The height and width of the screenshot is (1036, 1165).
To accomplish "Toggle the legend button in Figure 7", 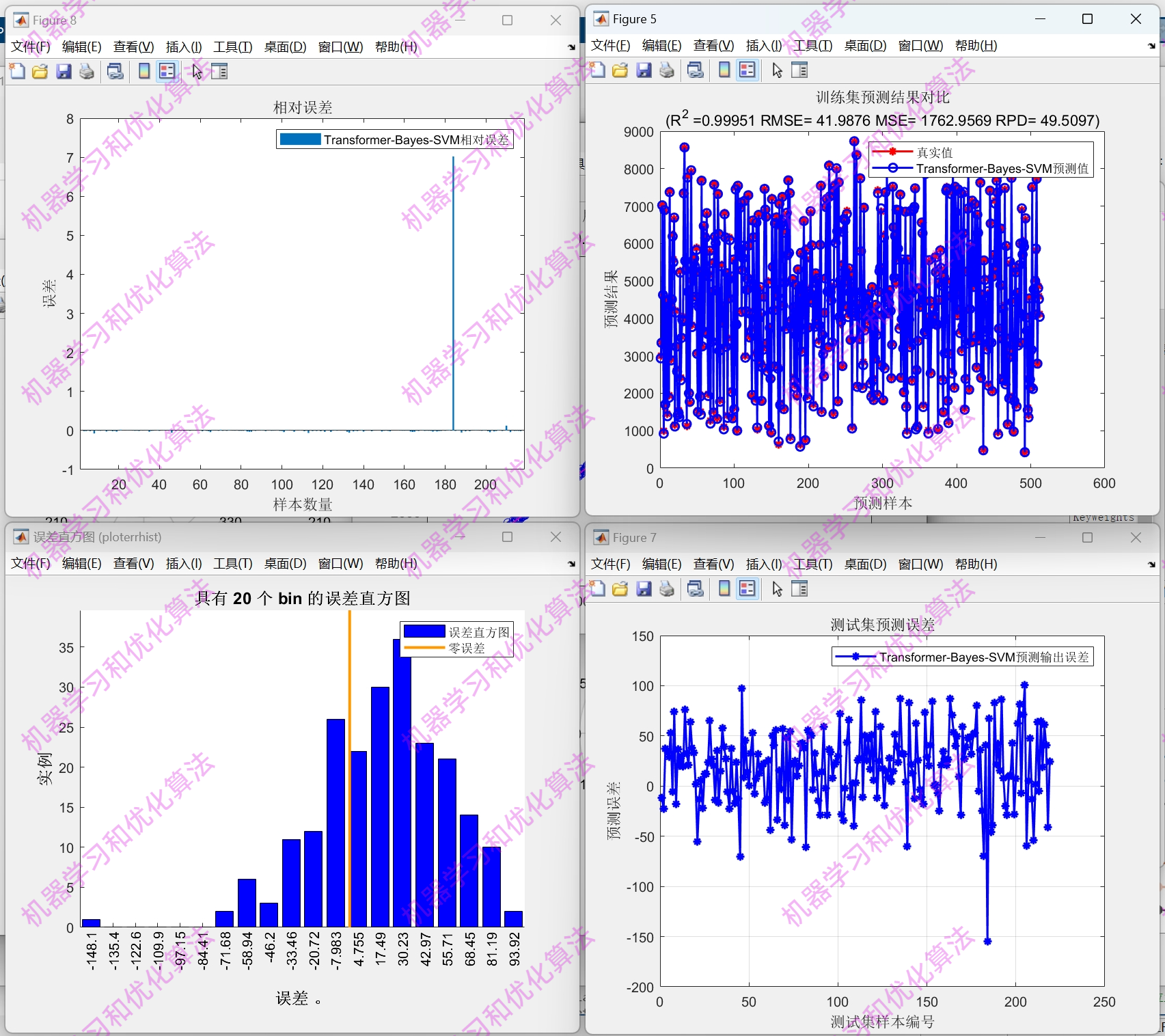I will pos(747,588).
